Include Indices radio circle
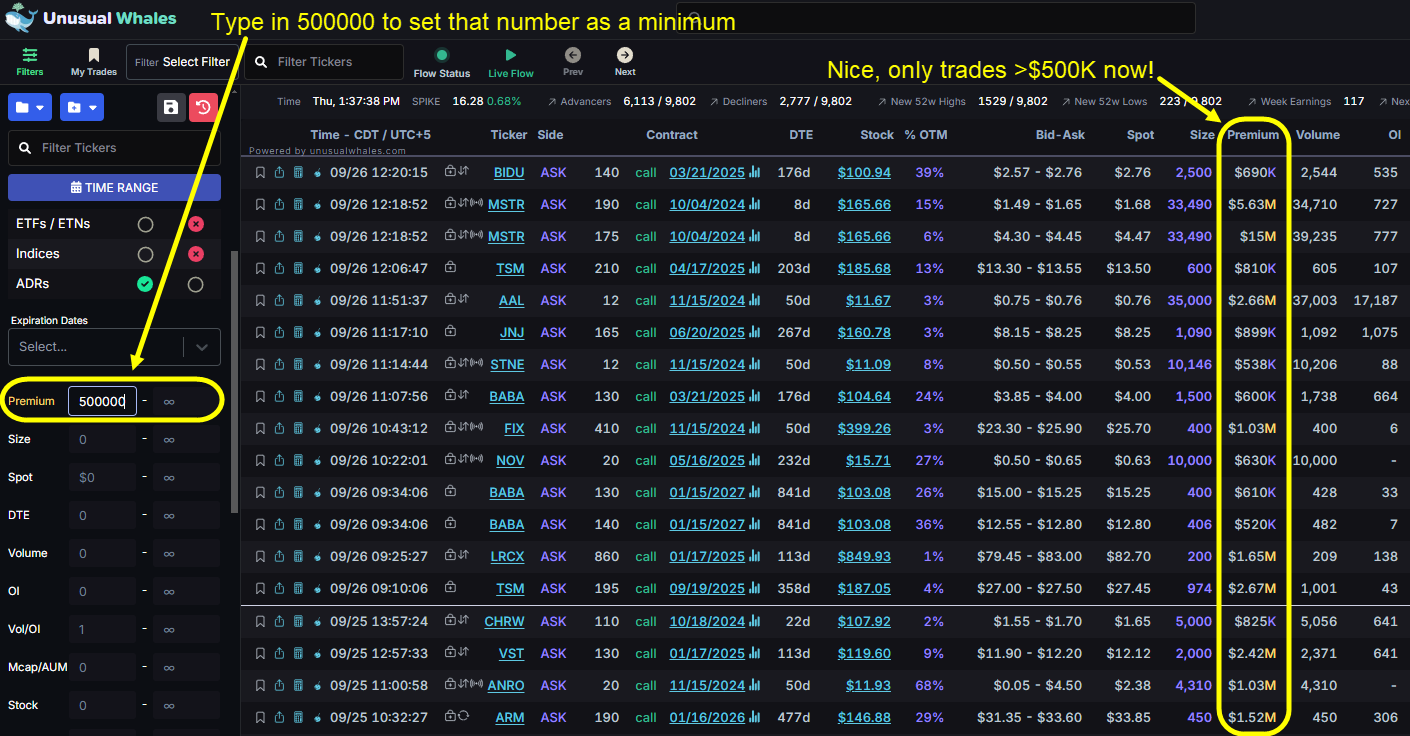Screen dimensions: 1410x736 coord(146,254)
